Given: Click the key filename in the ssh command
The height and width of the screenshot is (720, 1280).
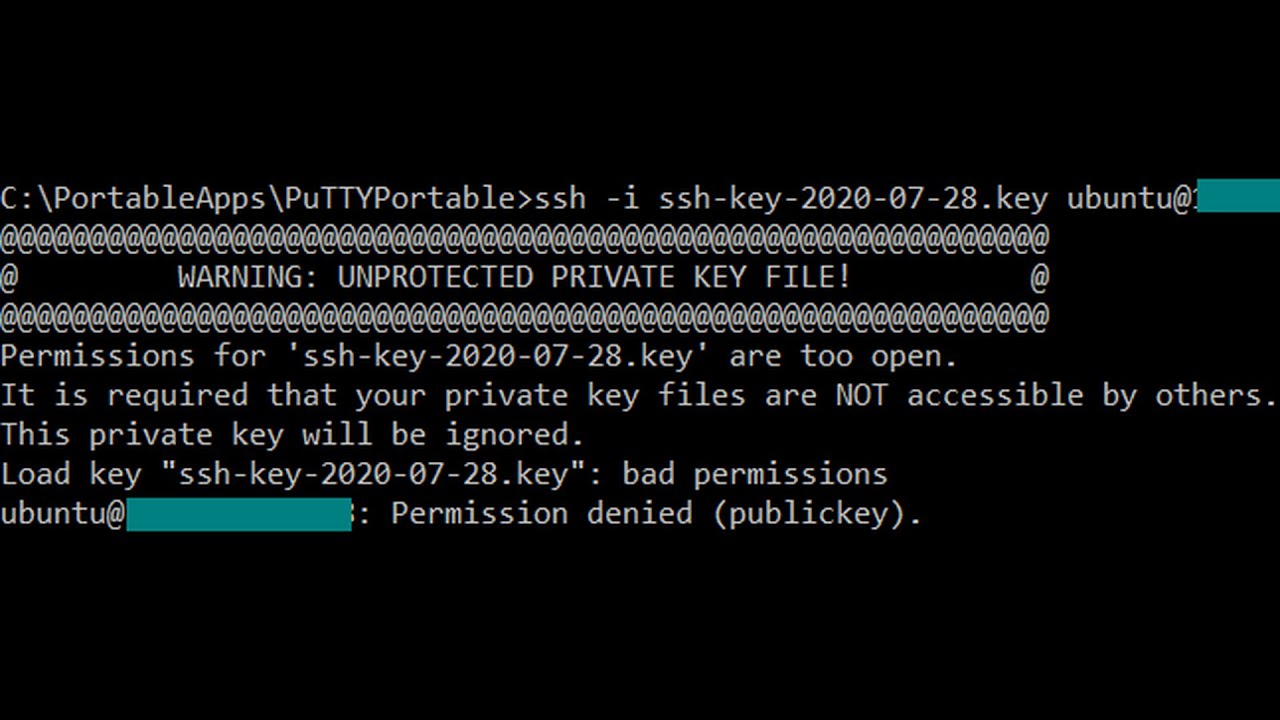Looking at the screenshot, I should click(852, 198).
